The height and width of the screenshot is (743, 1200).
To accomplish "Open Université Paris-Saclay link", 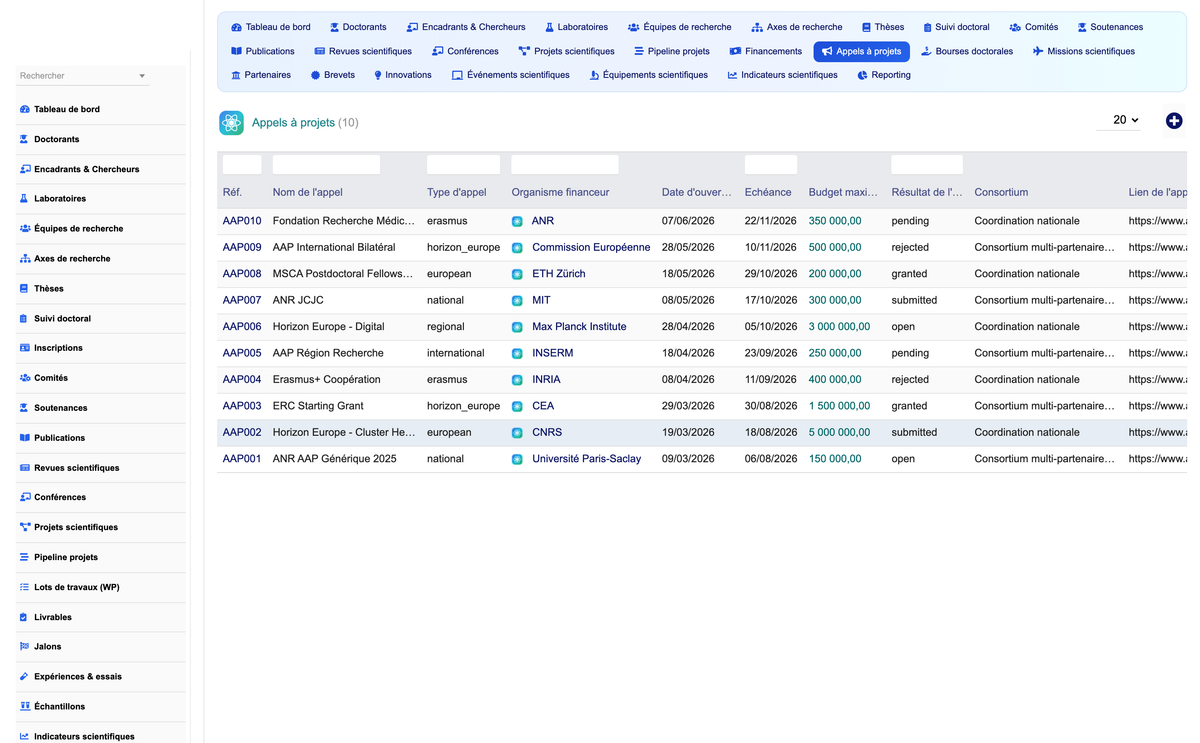I will pyautogui.click(x=586, y=459).
